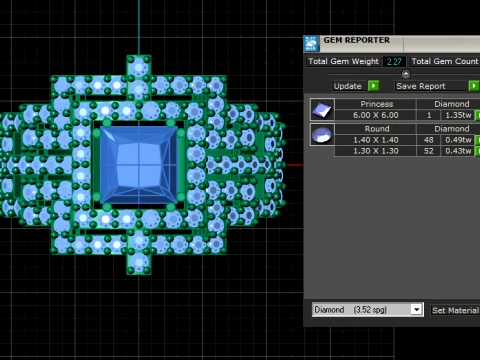
Task: Click the Diamond (3.52 spg) combo box
Action: pos(368,310)
